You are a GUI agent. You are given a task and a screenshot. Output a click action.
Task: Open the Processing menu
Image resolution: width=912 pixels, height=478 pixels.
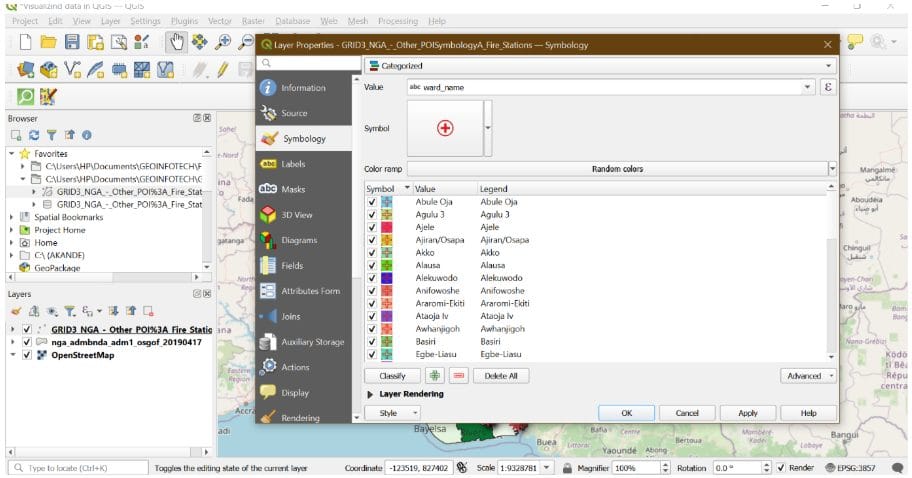[397, 21]
